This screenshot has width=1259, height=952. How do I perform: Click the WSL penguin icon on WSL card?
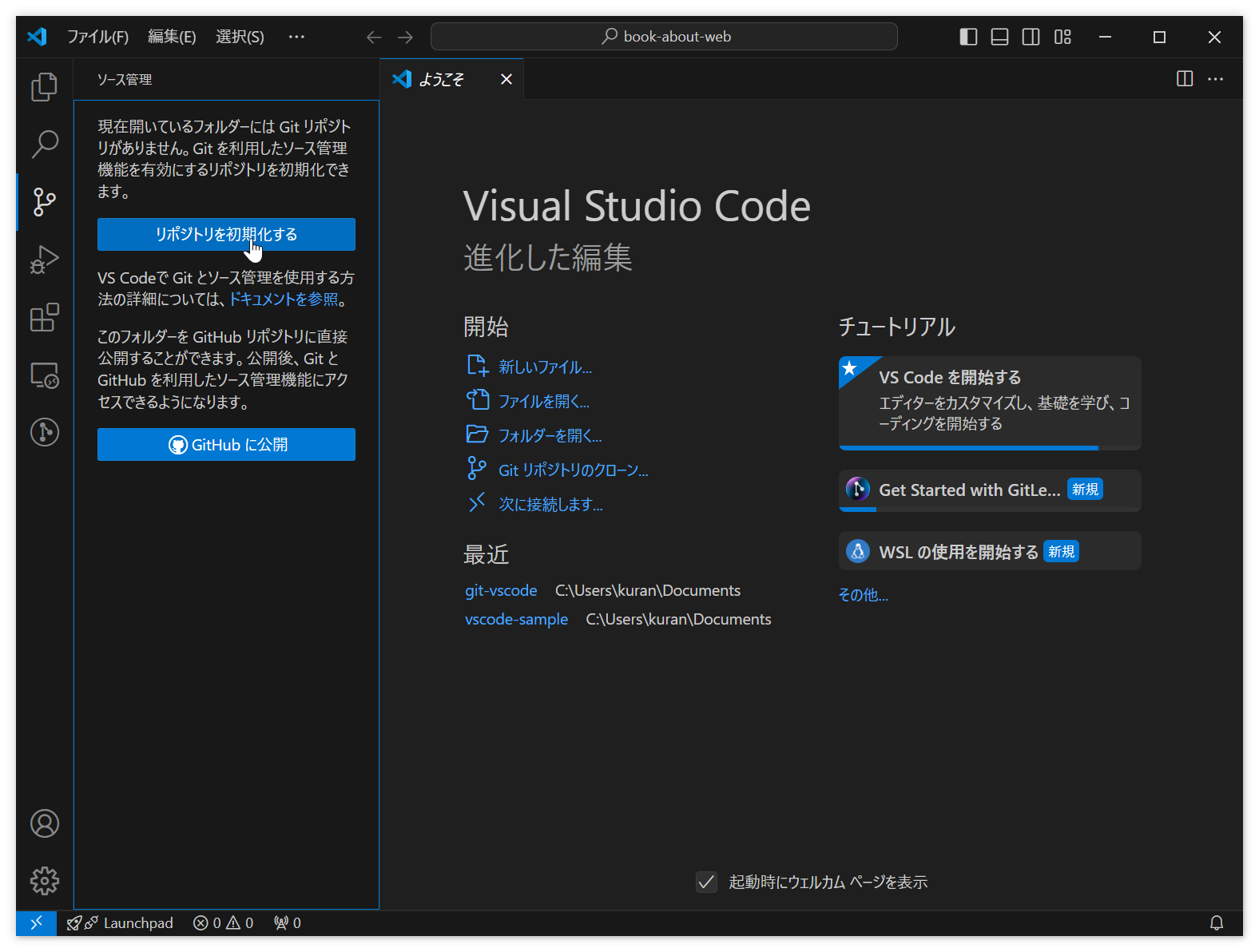tap(858, 551)
